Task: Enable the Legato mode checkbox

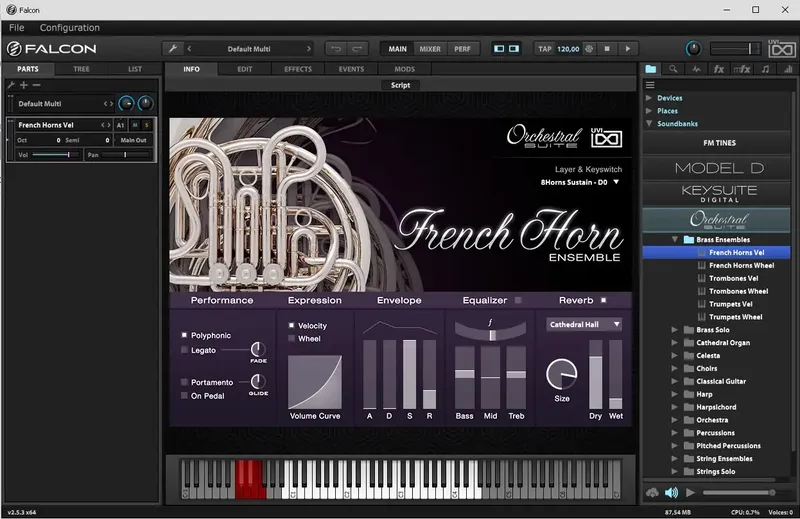Action: pyautogui.click(x=184, y=350)
